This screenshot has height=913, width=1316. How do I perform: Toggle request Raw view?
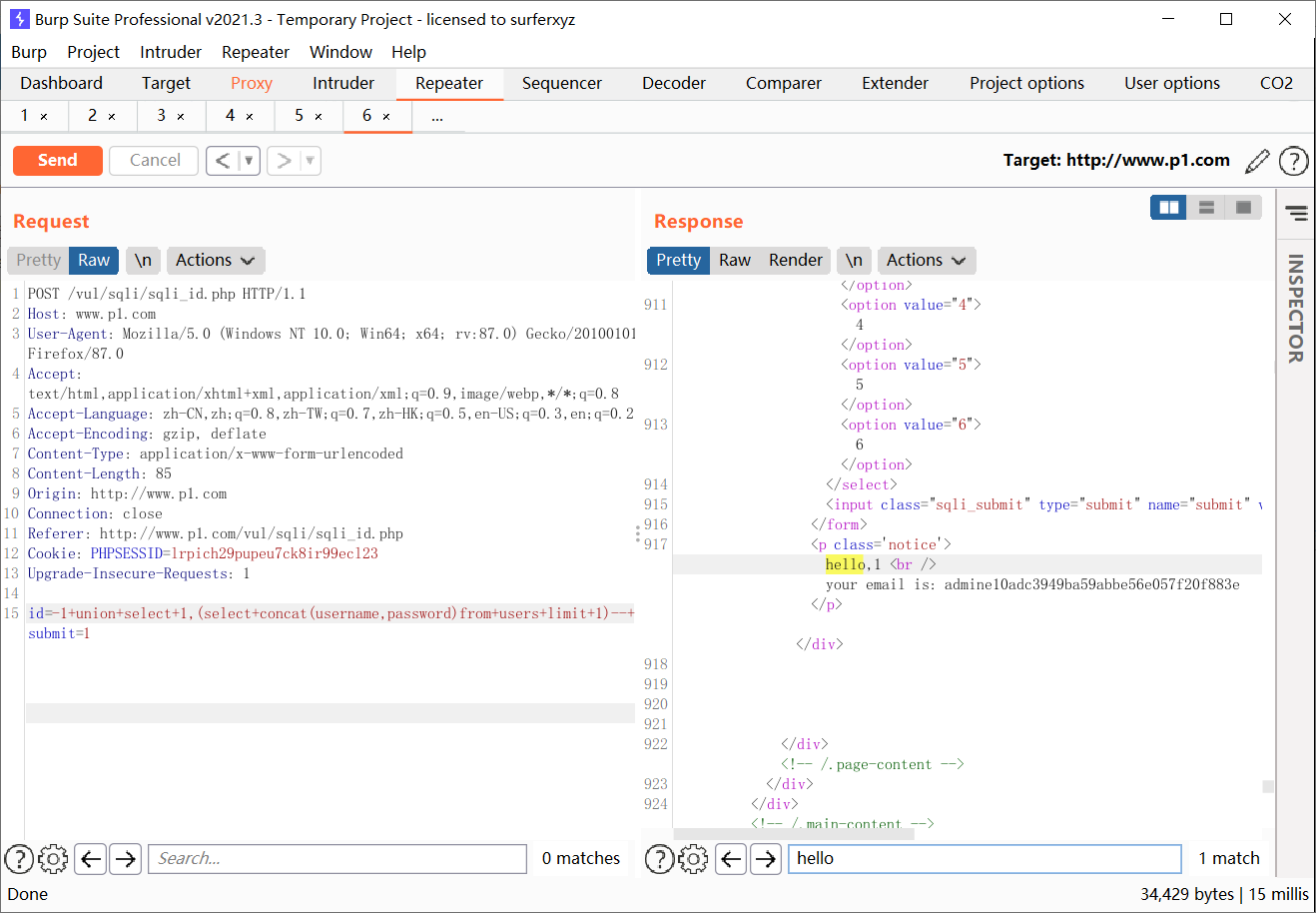(94, 260)
